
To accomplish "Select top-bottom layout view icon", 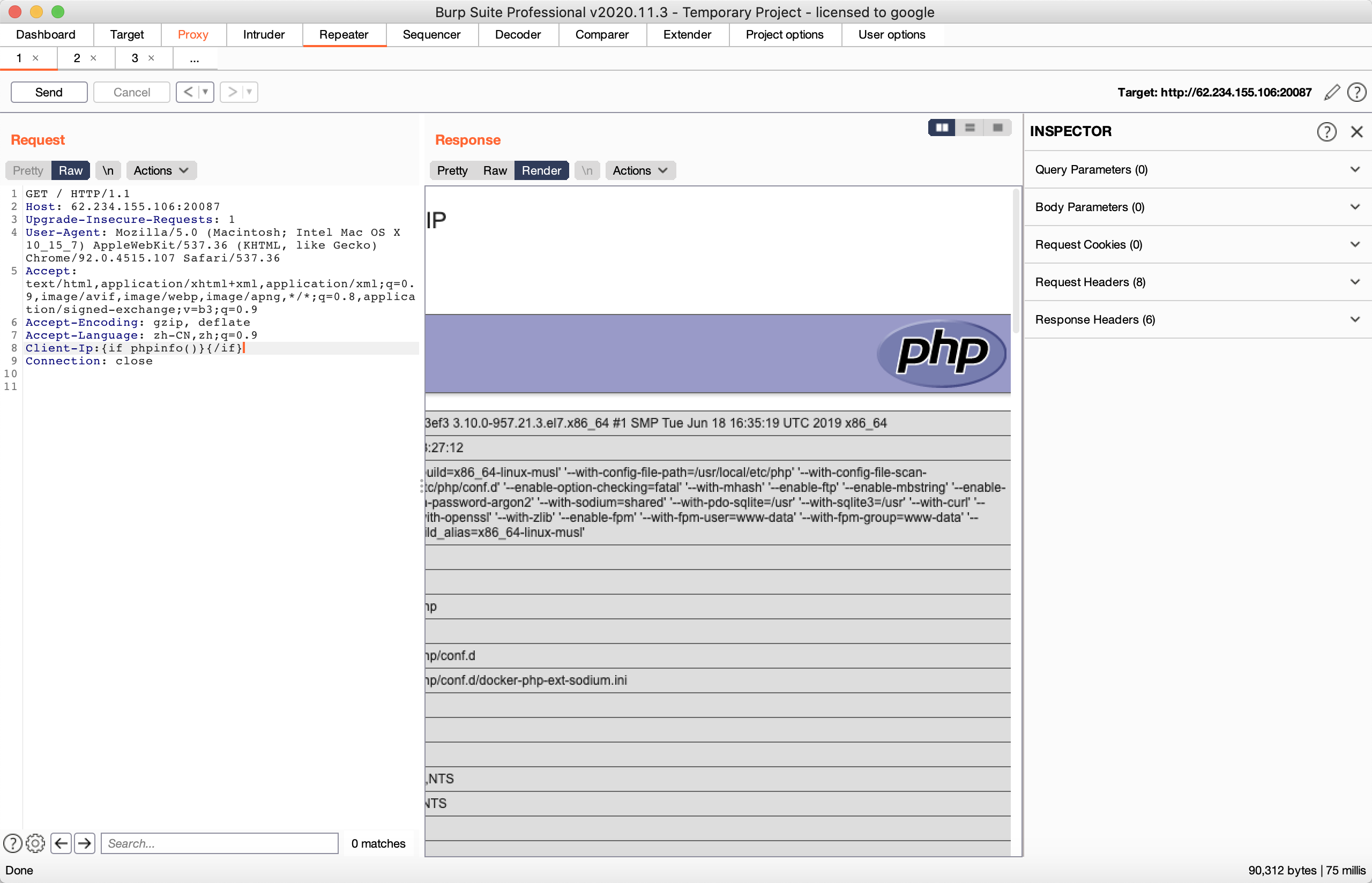I will tap(970, 128).
